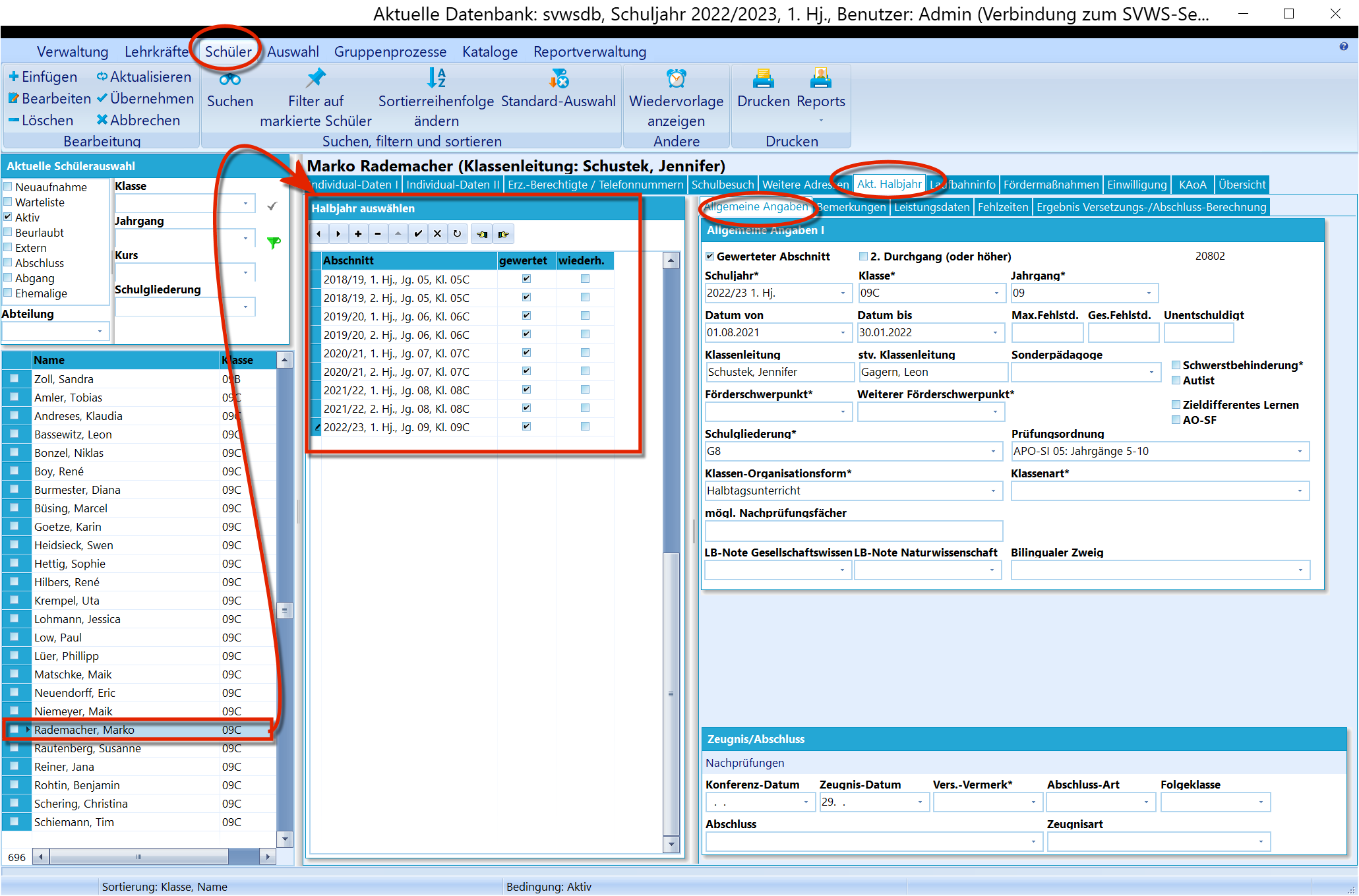Click the Max.Fehlstd. input field
This screenshot has height=896, width=1359.
[x=1047, y=333]
